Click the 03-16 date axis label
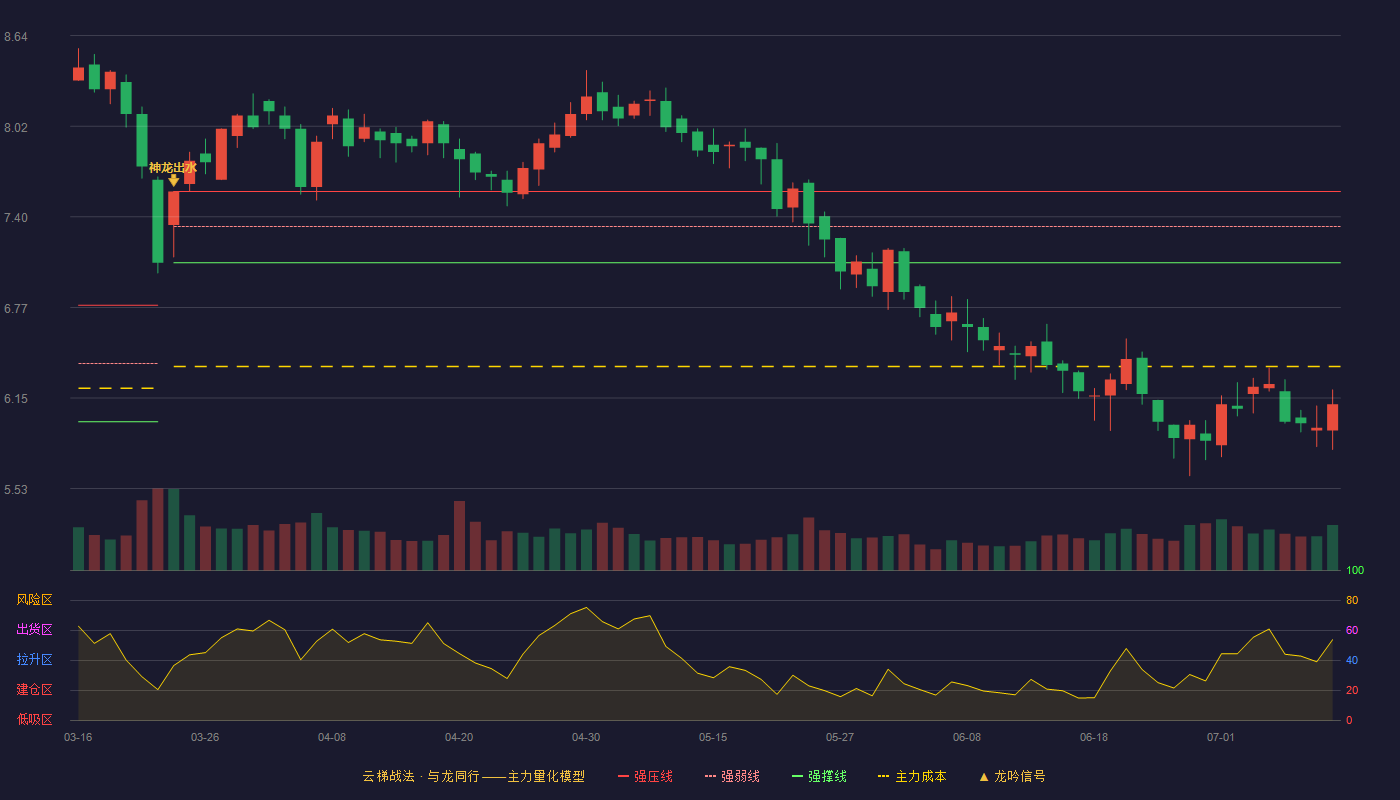1400x800 pixels. (x=78, y=737)
